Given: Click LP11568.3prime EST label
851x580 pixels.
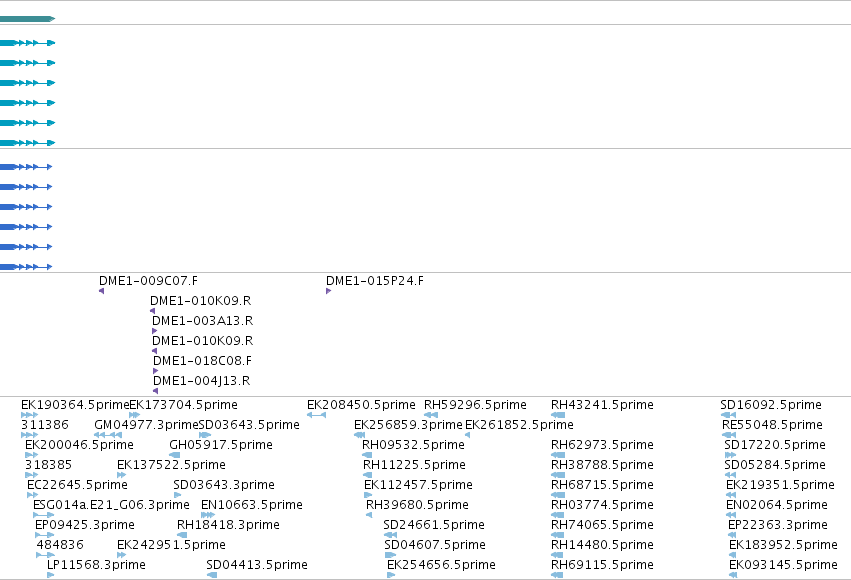Looking at the screenshot, I should (x=96, y=565).
